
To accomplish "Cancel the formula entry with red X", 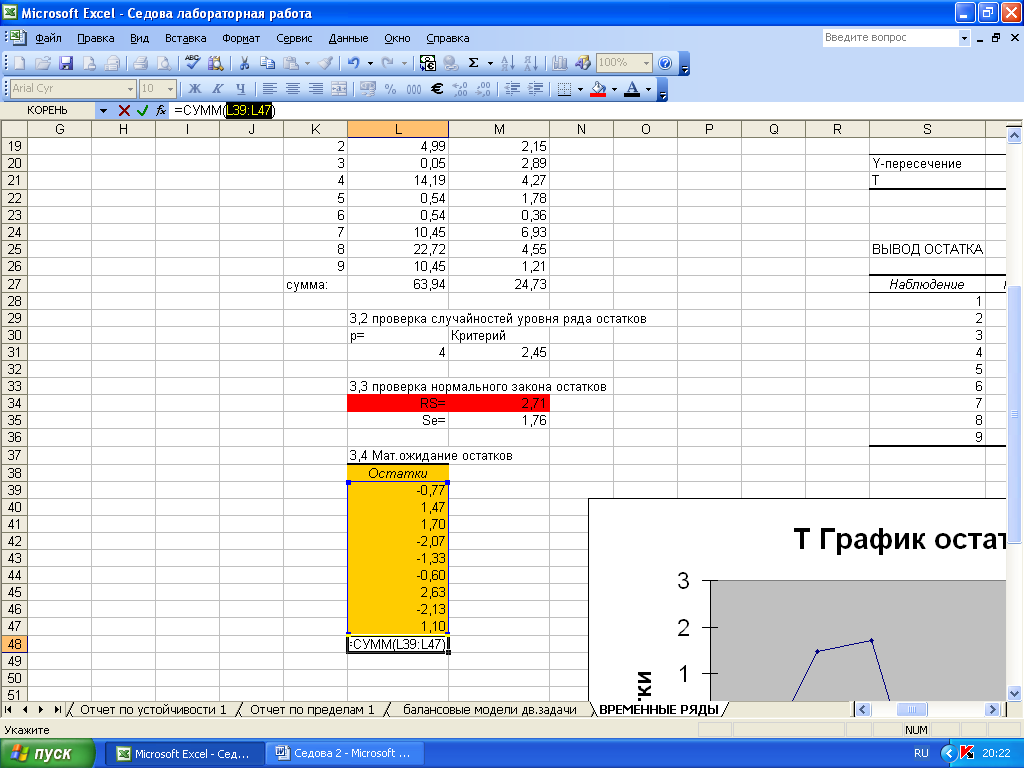I will 124,111.
